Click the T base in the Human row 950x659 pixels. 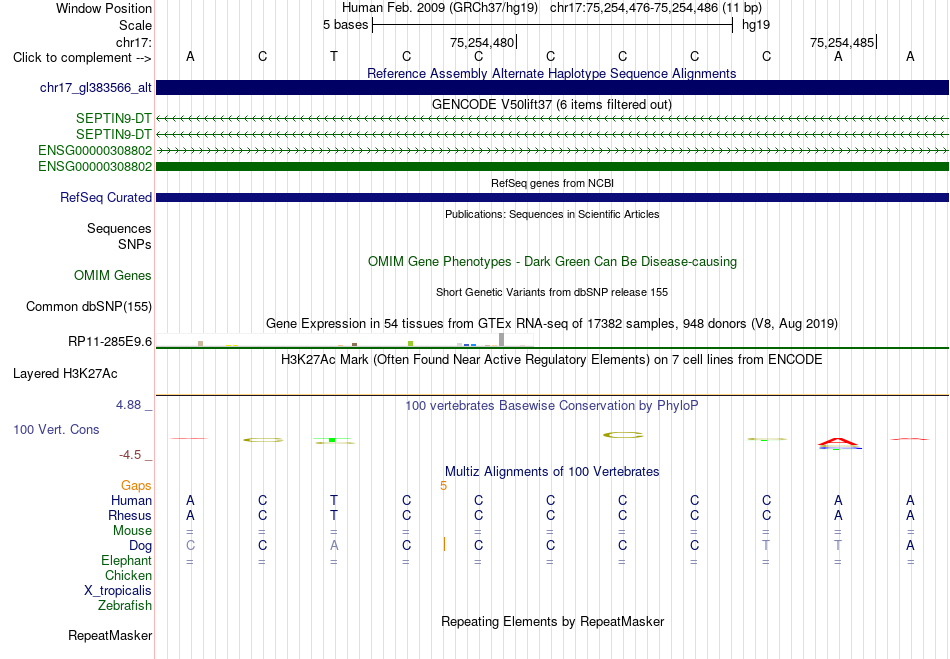(x=334, y=500)
